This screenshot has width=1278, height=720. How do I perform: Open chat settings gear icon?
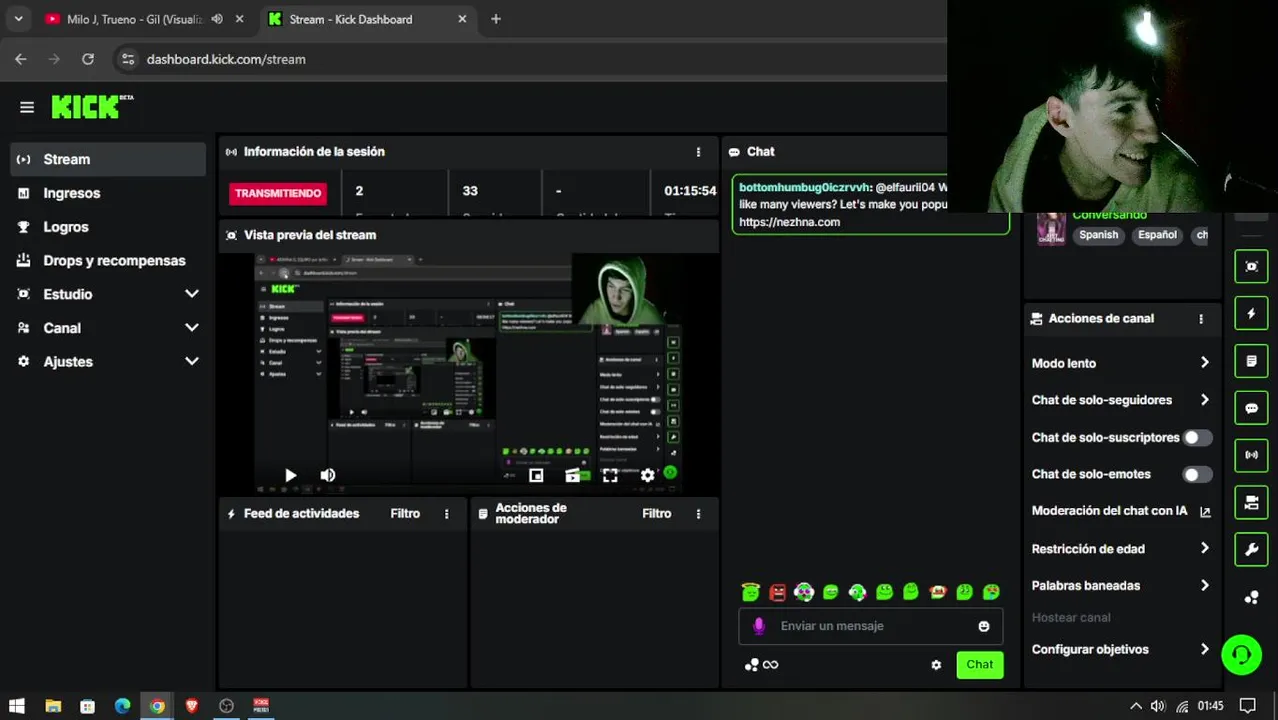pos(936,665)
